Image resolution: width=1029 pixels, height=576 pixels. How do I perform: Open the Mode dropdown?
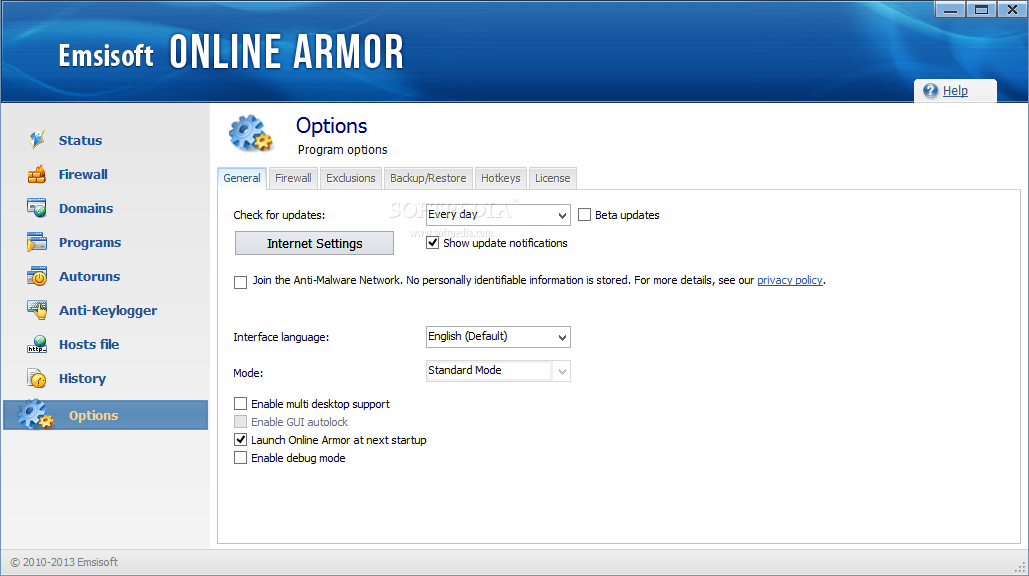coord(498,371)
